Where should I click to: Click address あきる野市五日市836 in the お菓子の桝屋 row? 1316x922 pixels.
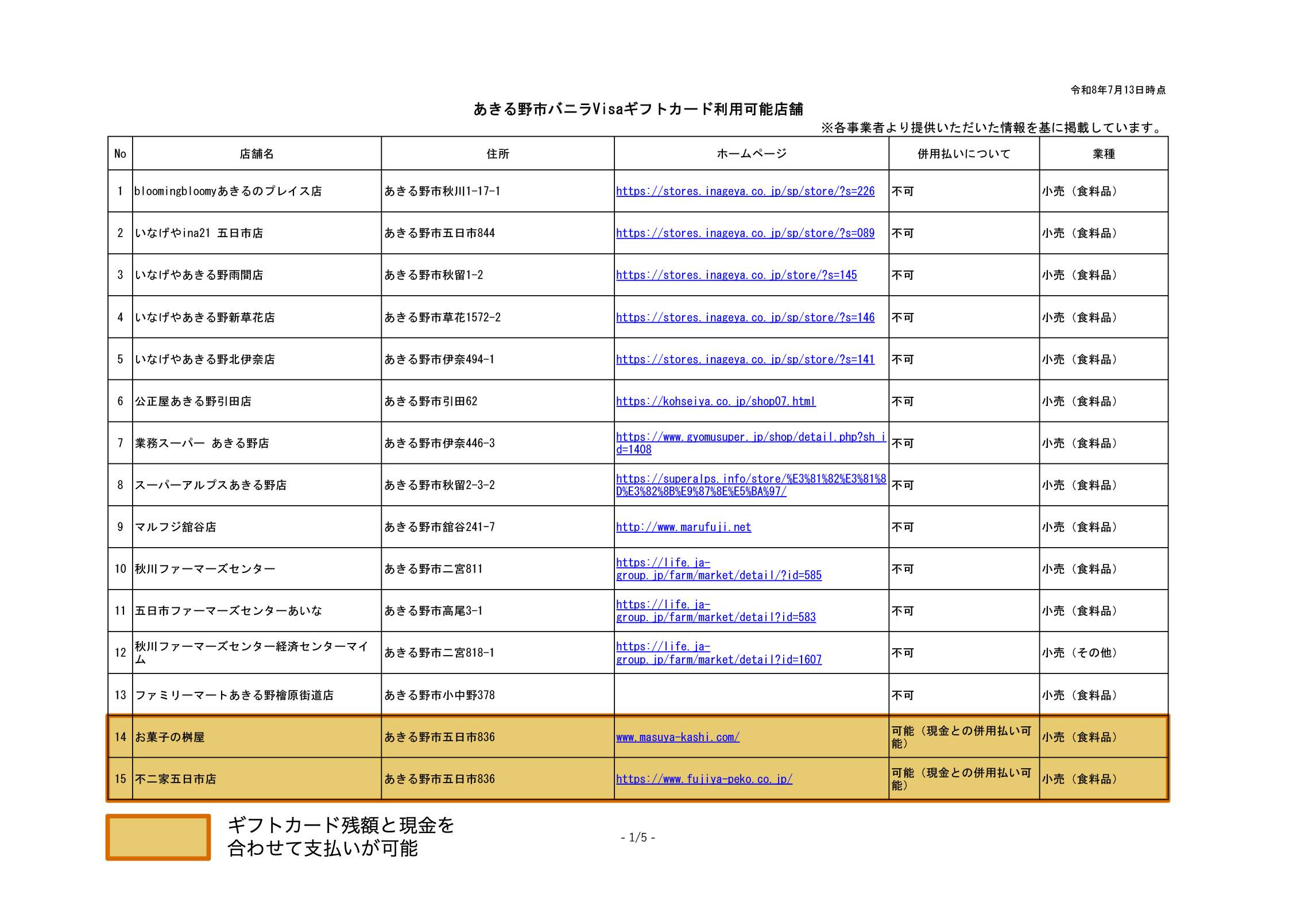tap(439, 737)
